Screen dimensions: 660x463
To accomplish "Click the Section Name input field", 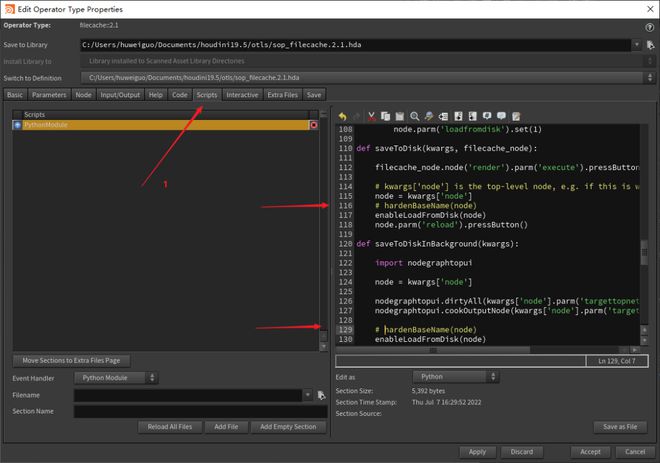I will pyautogui.click(x=200, y=411).
